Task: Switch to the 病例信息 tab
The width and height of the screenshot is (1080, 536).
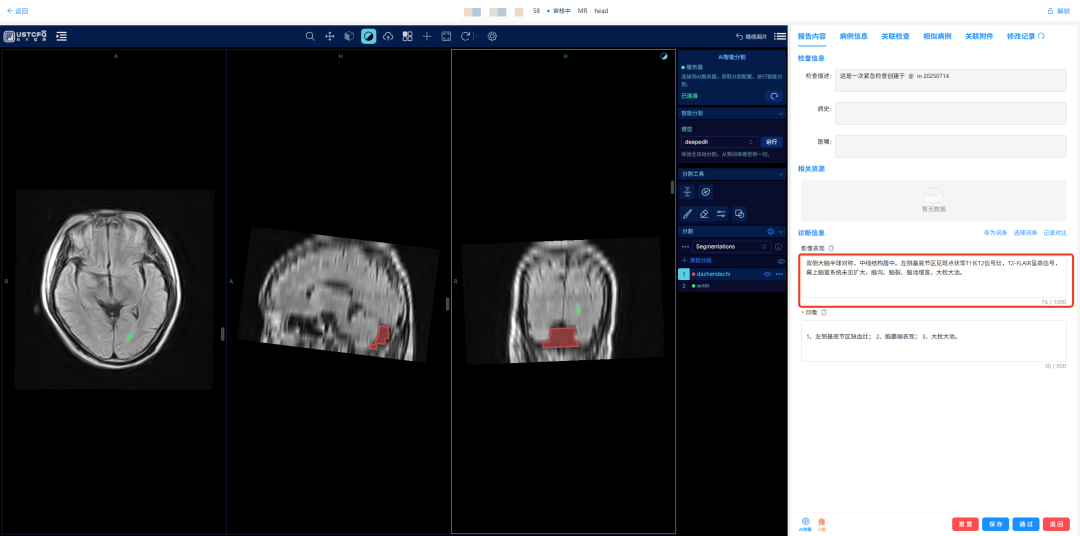Action: tap(853, 36)
